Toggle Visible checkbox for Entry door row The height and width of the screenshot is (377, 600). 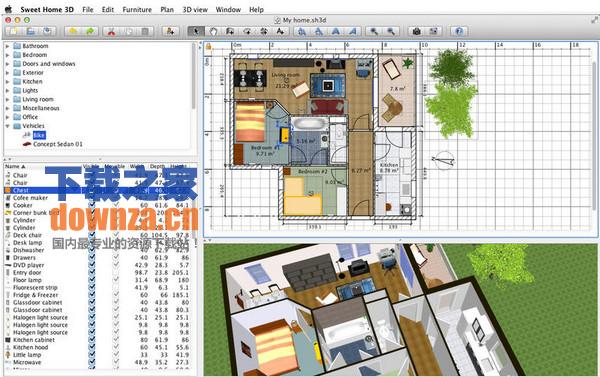(x=92, y=273)
